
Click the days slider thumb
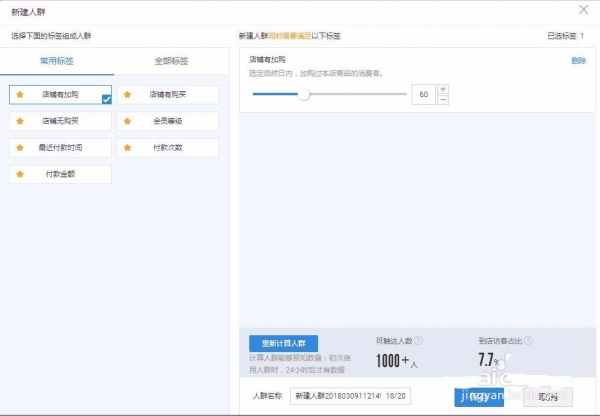(x=304, y=94)
